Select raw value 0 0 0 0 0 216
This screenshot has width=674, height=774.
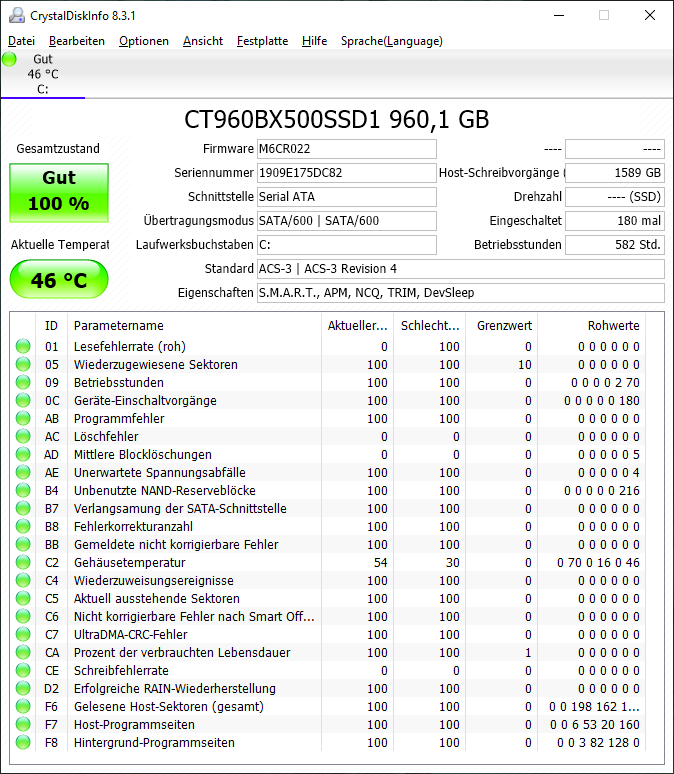pos(602,491)
